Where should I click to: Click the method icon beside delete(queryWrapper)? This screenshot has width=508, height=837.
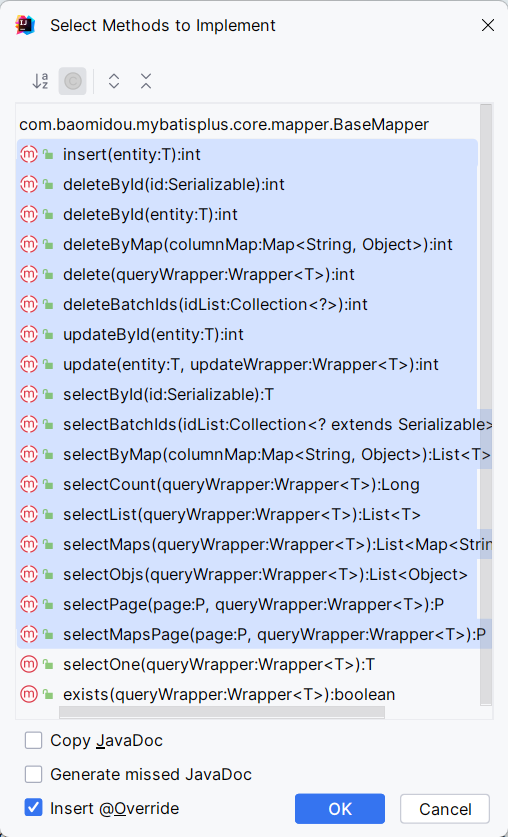tap(29, 274)
